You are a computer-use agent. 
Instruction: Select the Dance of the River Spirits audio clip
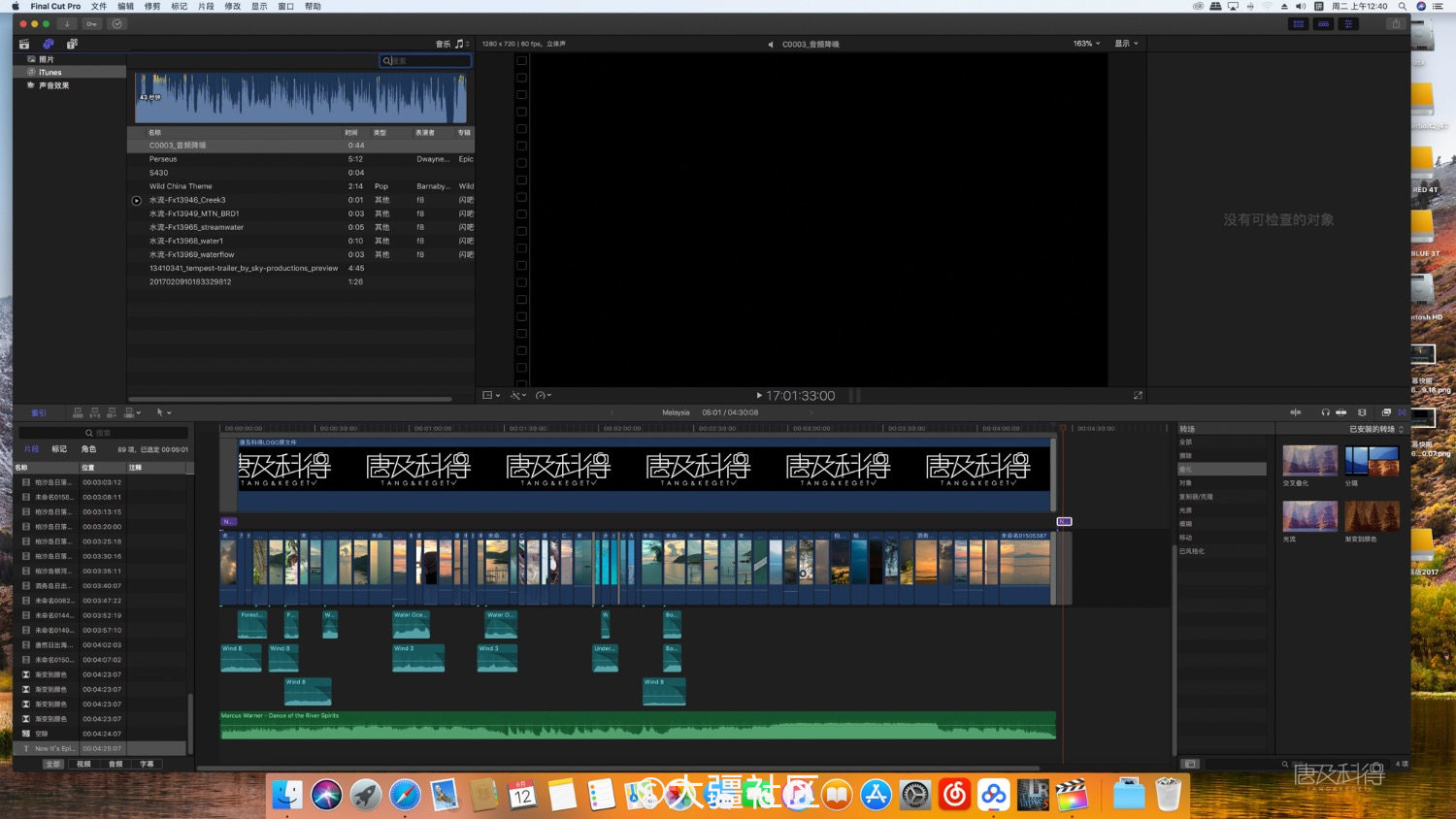click(x=638, y=725)
